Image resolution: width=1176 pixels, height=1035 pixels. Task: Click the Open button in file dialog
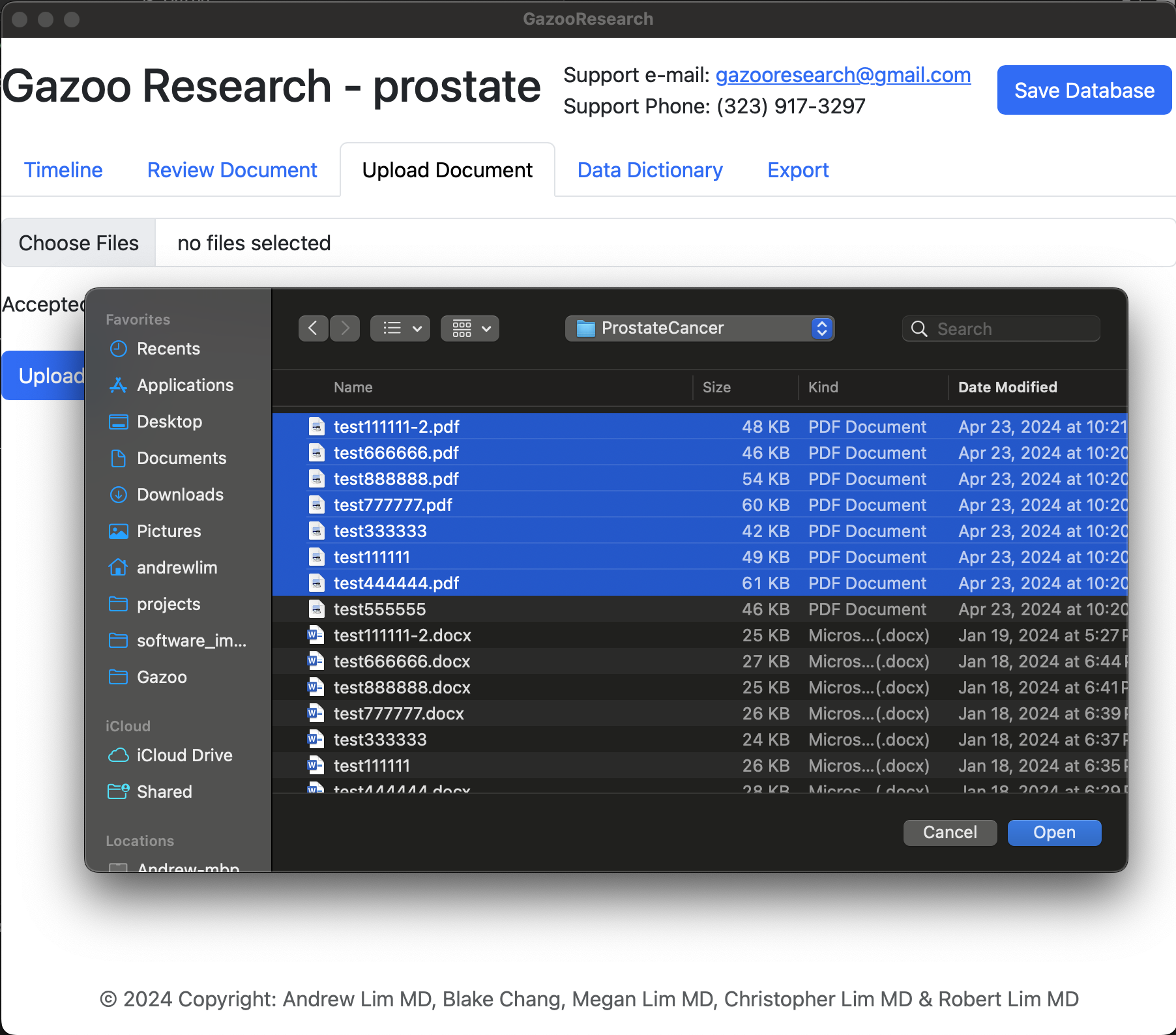1054,832
